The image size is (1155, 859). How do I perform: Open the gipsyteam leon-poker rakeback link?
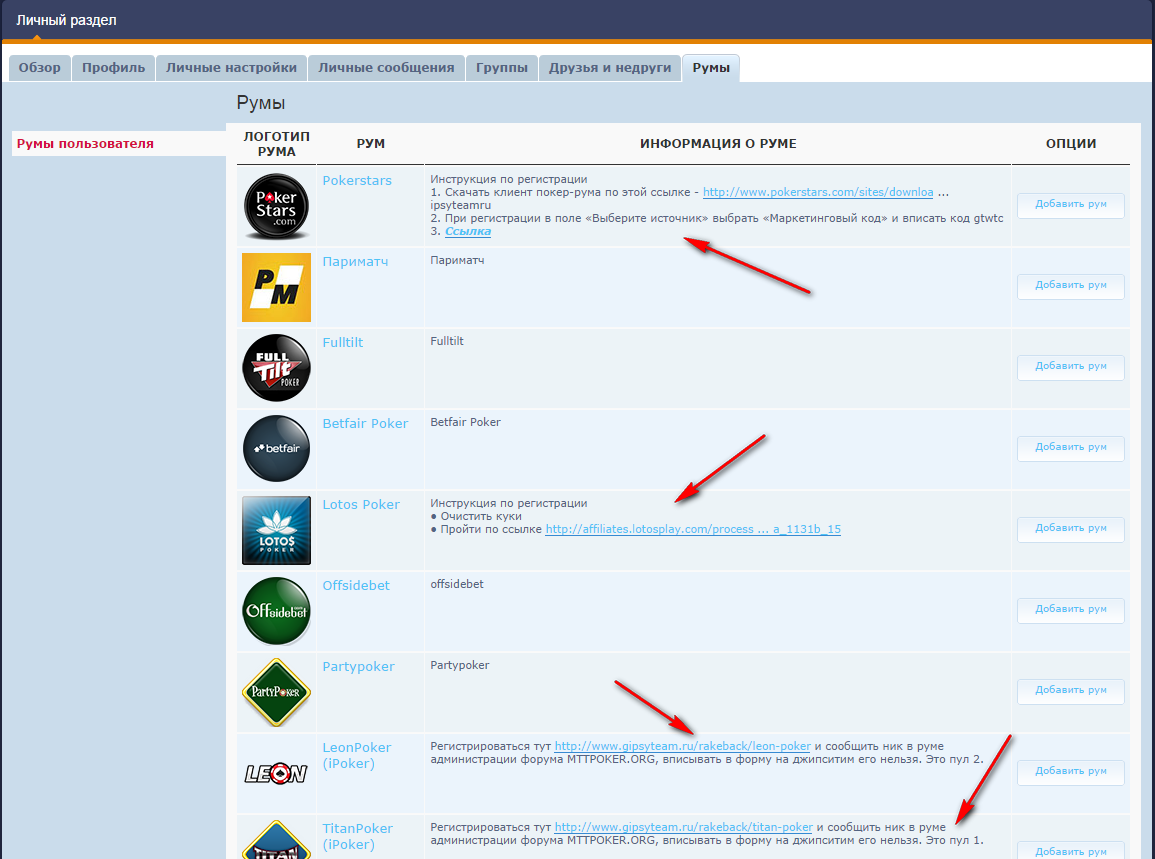pyautogui.click(x=682, y=746)
